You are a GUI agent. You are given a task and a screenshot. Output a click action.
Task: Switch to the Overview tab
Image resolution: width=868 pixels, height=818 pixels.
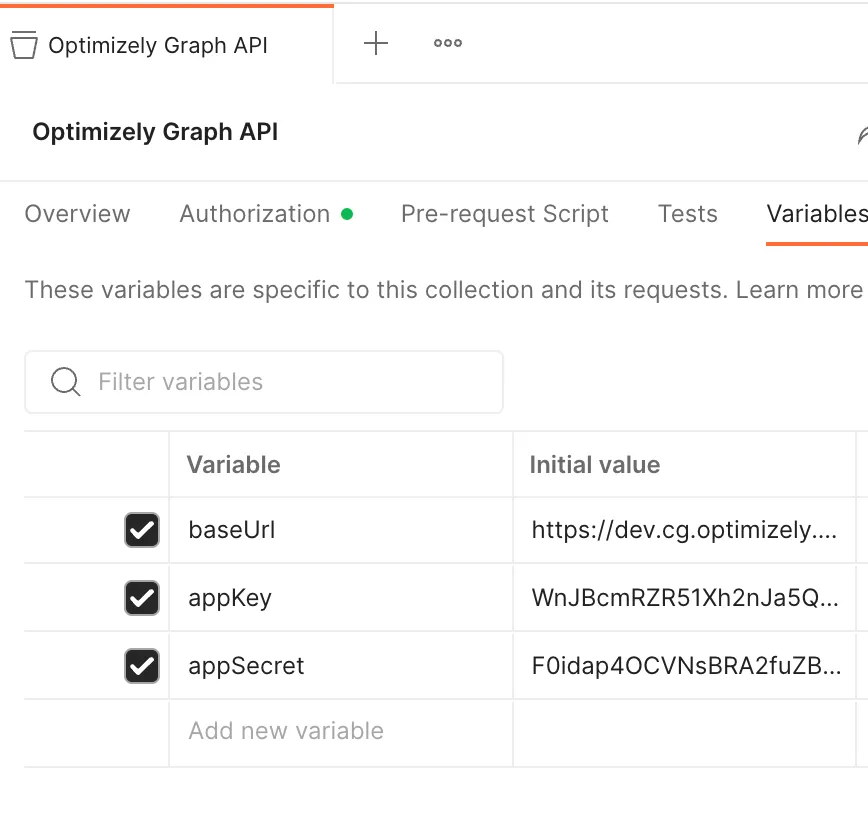[78, 214]
